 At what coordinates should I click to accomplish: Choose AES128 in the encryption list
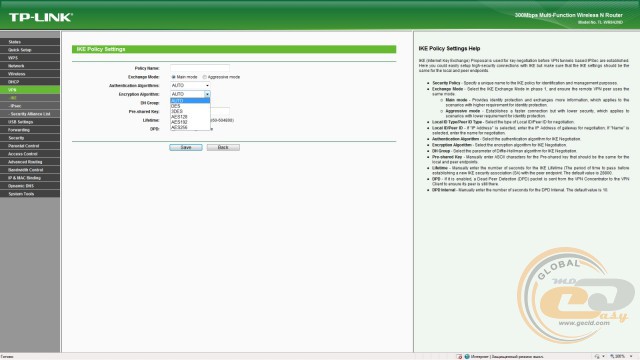tap(190, 117)
